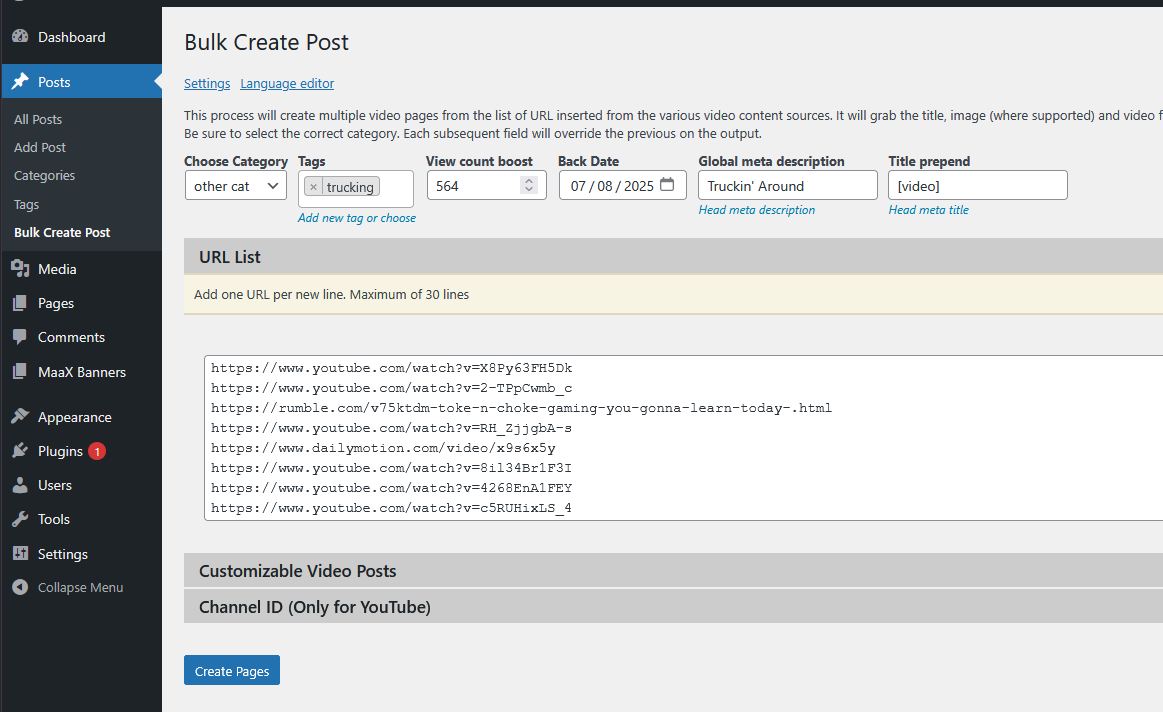Open the Back Date calendar picker

[667, 185]
